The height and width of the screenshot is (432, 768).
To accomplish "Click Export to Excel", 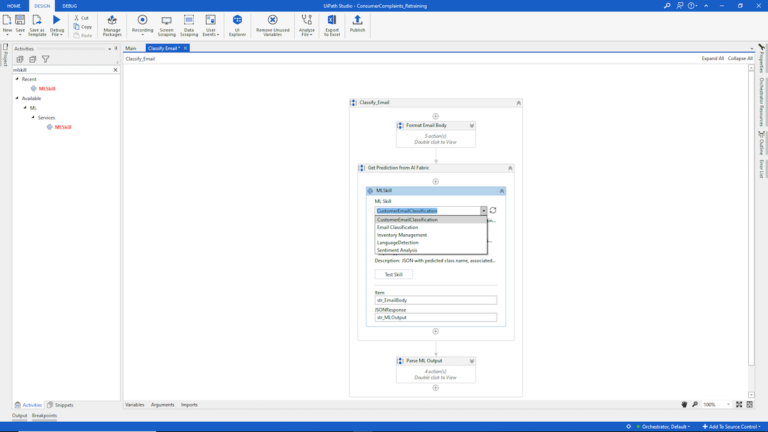I will tap(332, 25).
